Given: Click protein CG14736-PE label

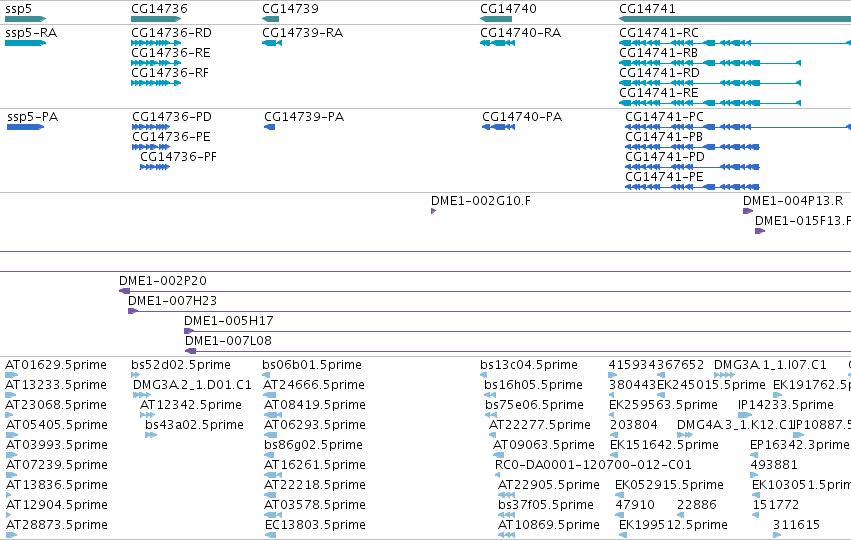Looking at the screenshot, I should [x=172, y=137].
